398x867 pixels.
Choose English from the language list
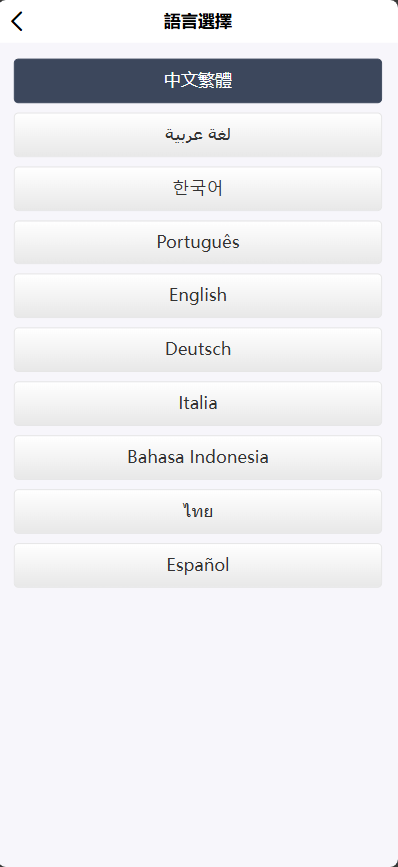(198, 296)
